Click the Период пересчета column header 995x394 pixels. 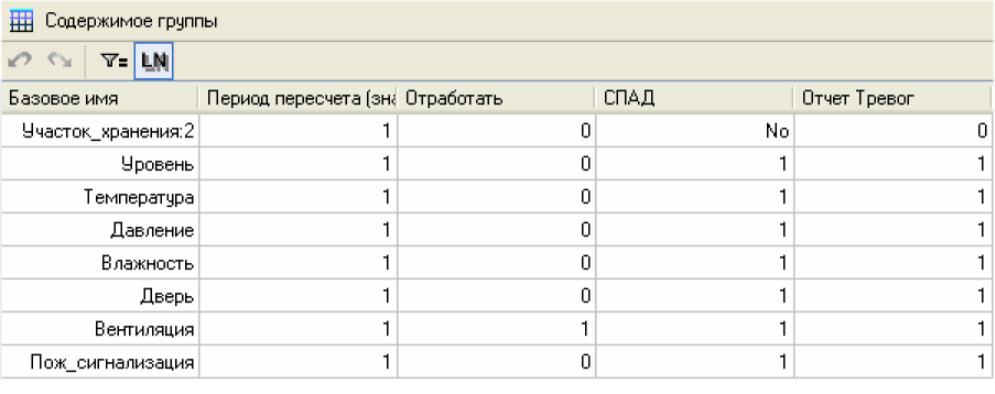tap(299, 99)
